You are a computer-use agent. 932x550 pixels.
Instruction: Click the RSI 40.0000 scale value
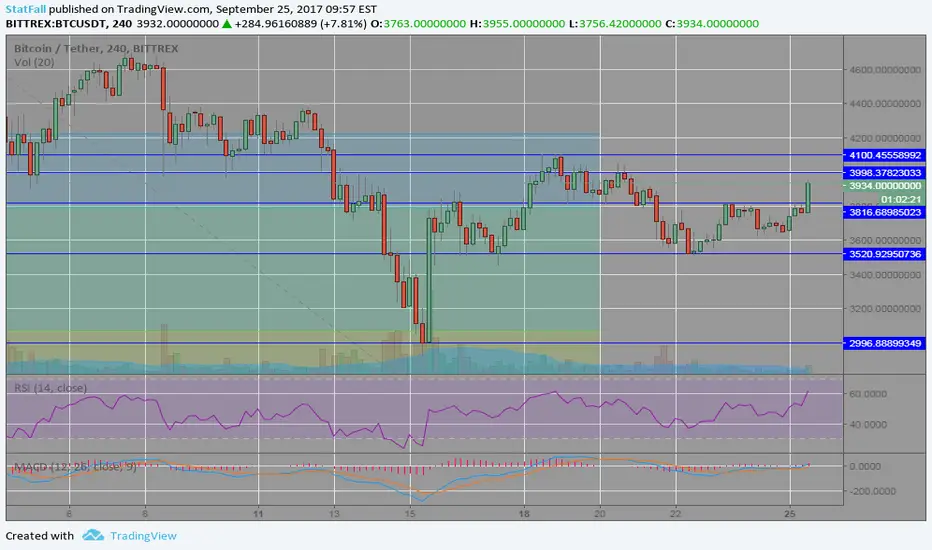point(868,425)
